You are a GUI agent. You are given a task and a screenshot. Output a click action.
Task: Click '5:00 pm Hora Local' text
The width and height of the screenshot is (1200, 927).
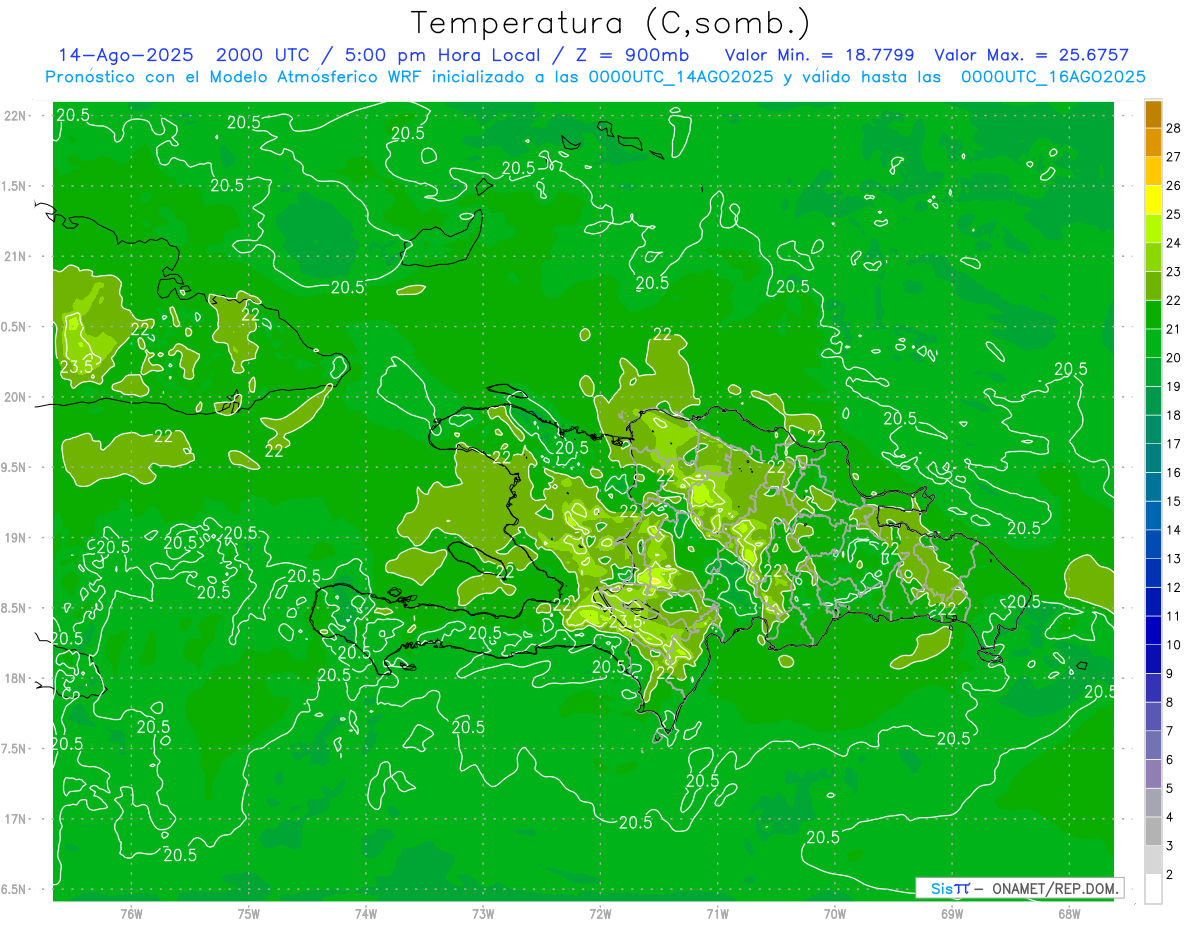pos(441,56)
